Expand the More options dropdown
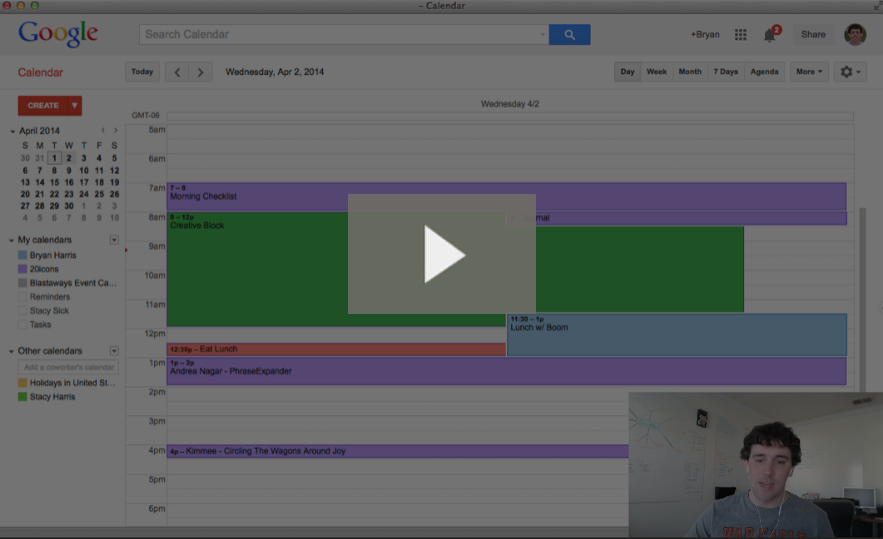883x539 pixels. pos(809,72)
